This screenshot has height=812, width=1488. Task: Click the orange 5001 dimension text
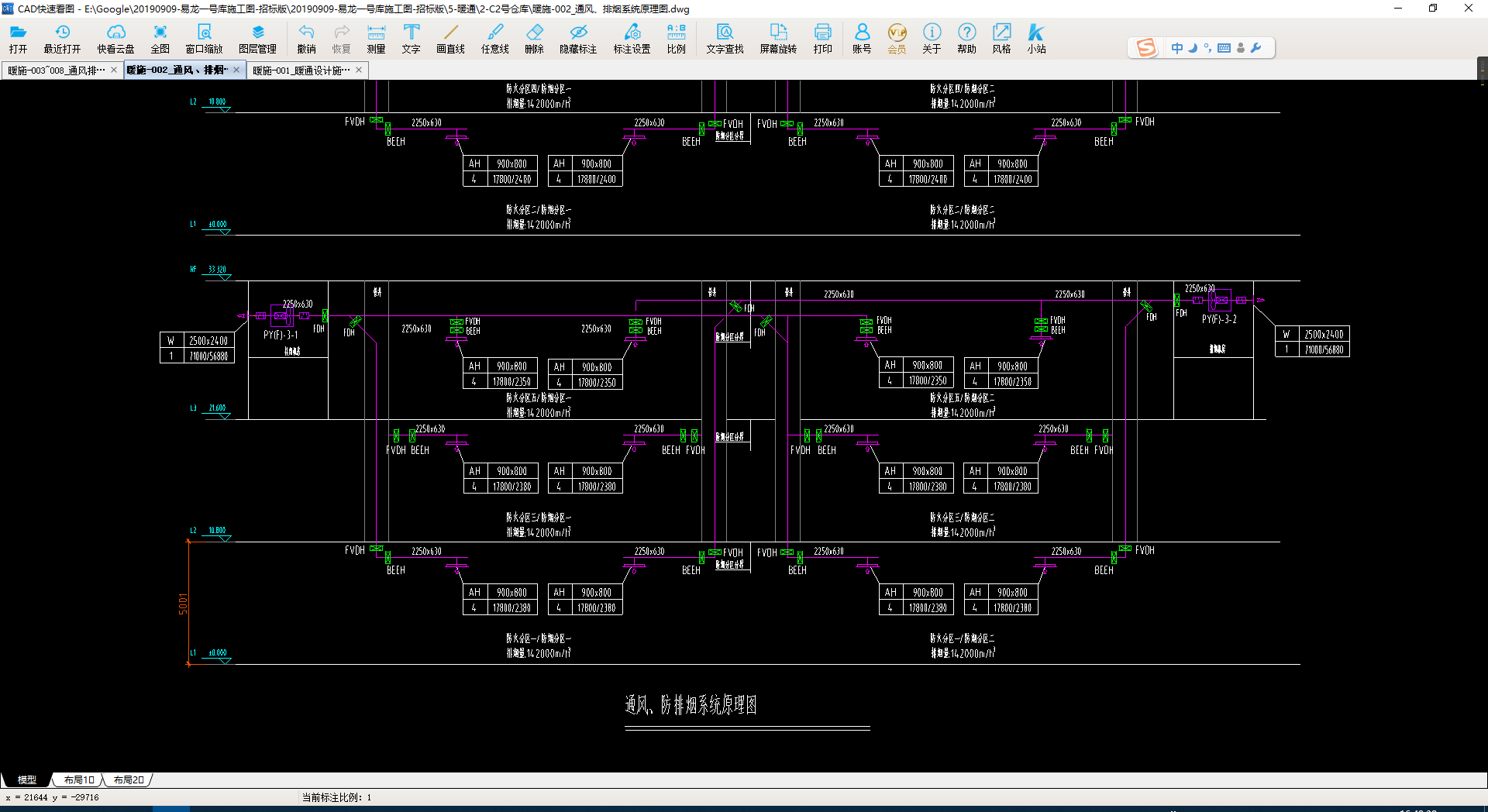[x=184, y=604]
